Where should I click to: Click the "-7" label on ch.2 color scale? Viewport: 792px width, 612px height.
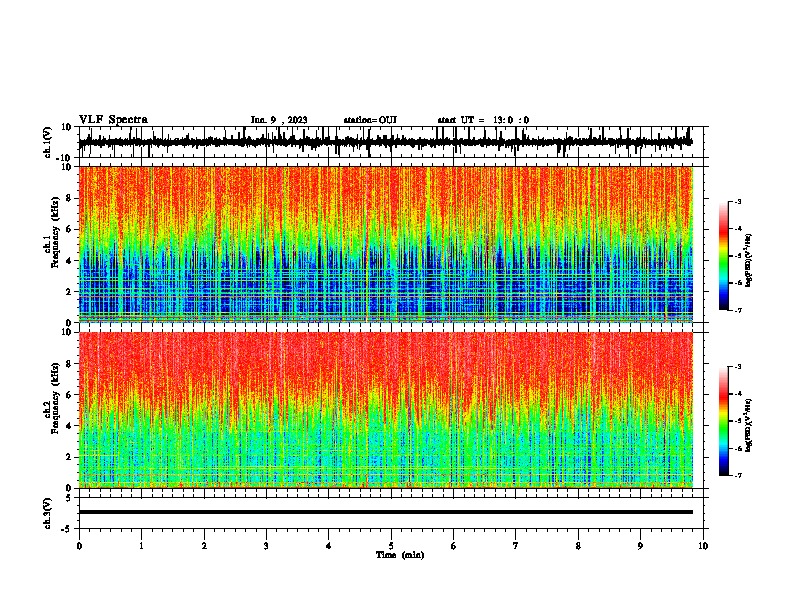pos(737,476)
